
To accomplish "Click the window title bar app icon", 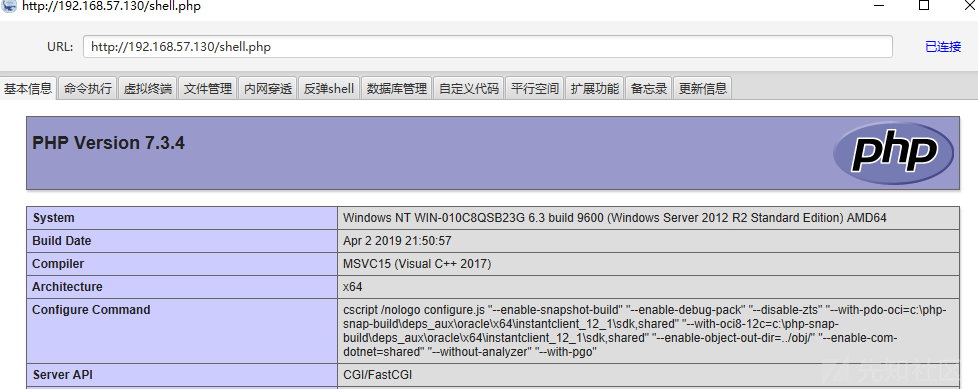I will click(8, 6).
